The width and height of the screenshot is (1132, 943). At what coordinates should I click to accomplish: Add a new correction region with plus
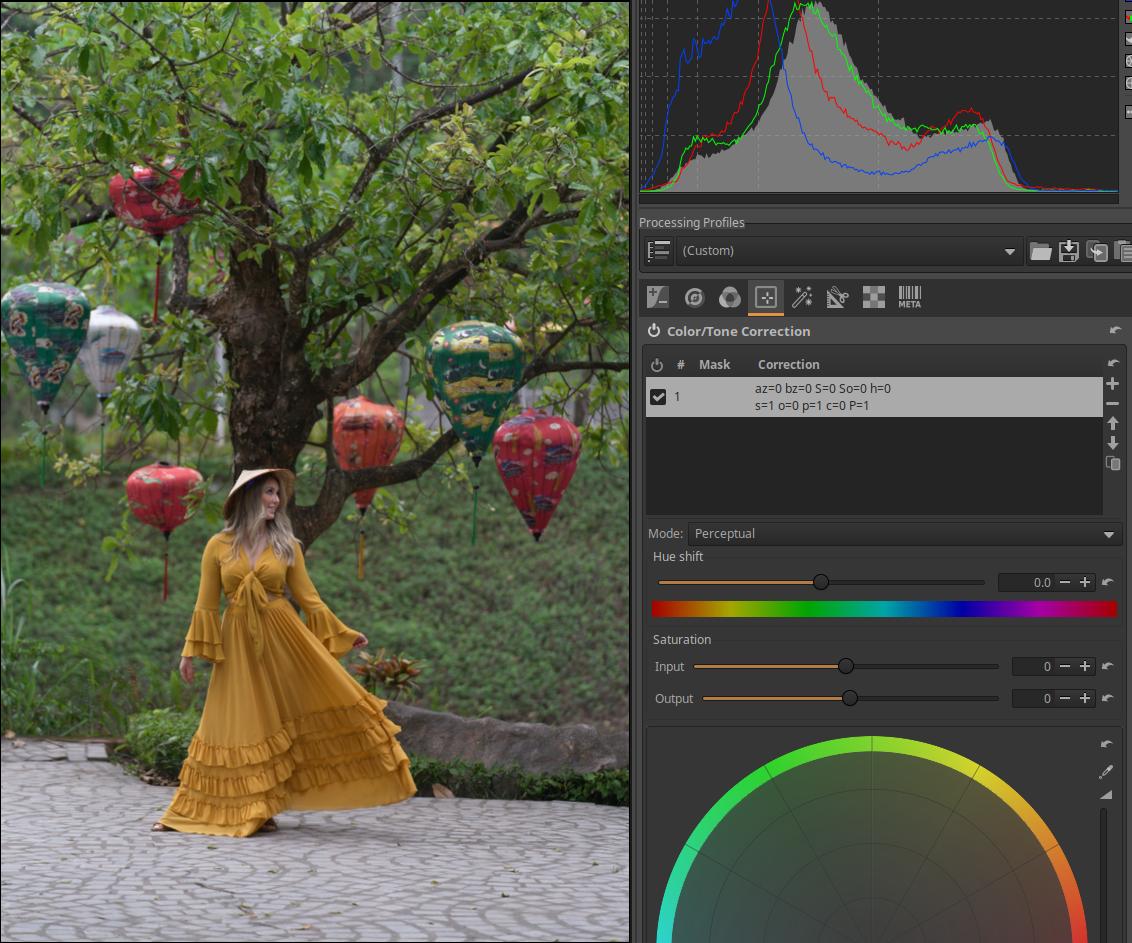coord(1112,384)
